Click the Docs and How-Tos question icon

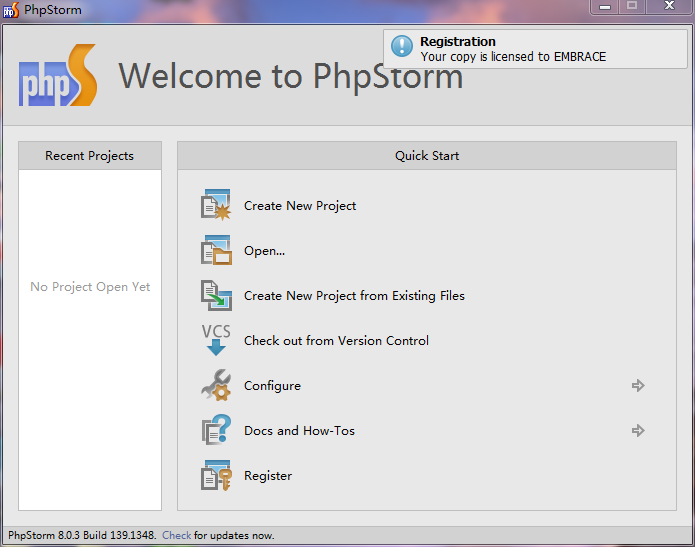(x=216, y=430)
